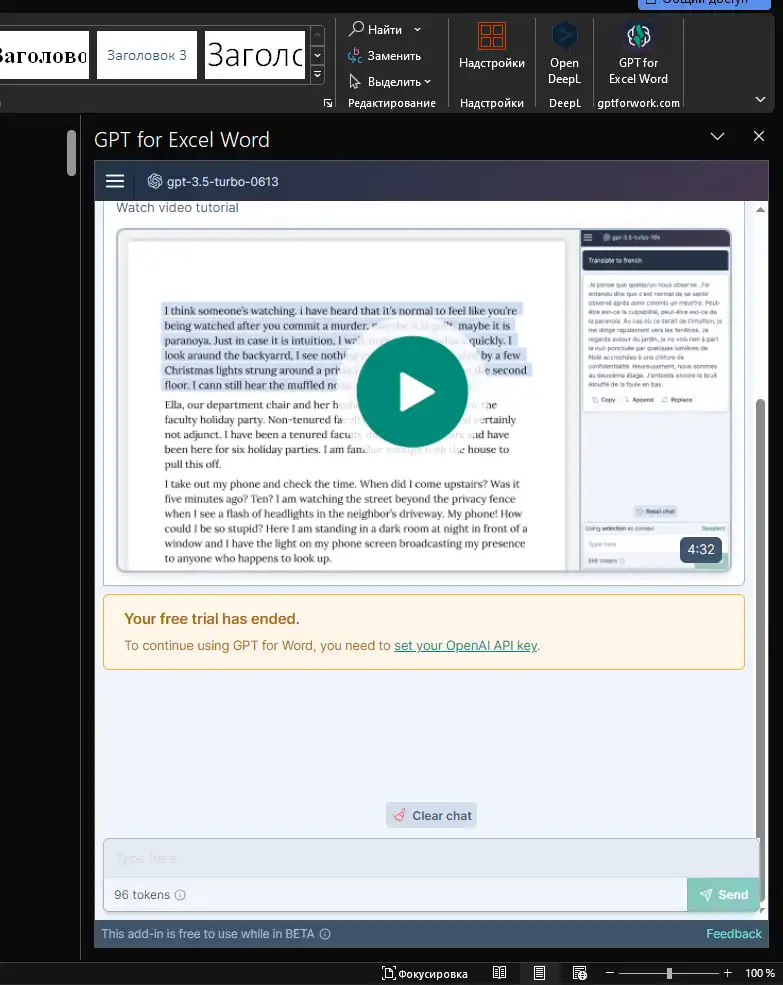Viewport: 783px width, 985px height.
Task: Click the zoom slider handle
Action: pyautogui.click(x=669, y=973)
